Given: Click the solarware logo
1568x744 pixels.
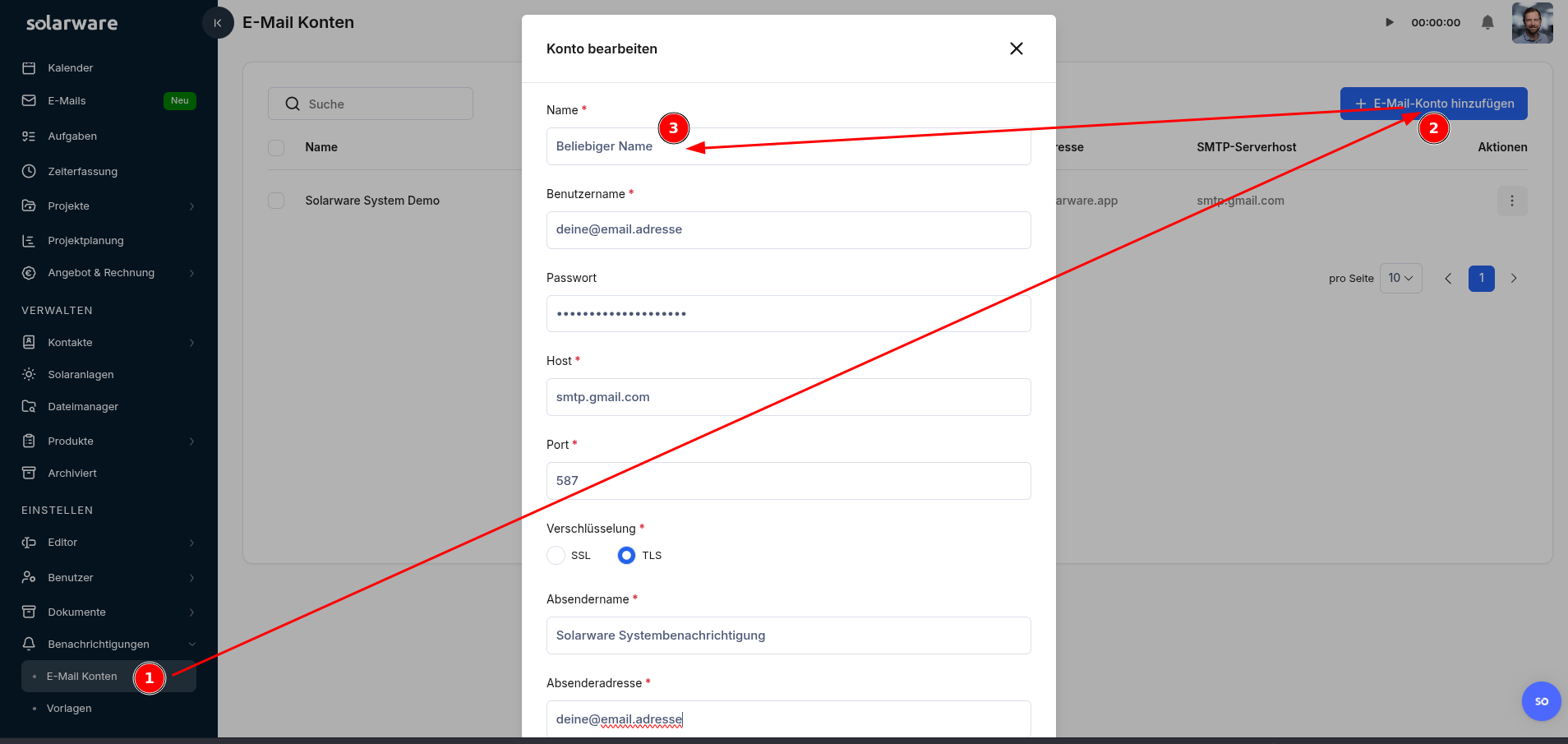Looking at the screenshot, I should [x=72, y=23].
